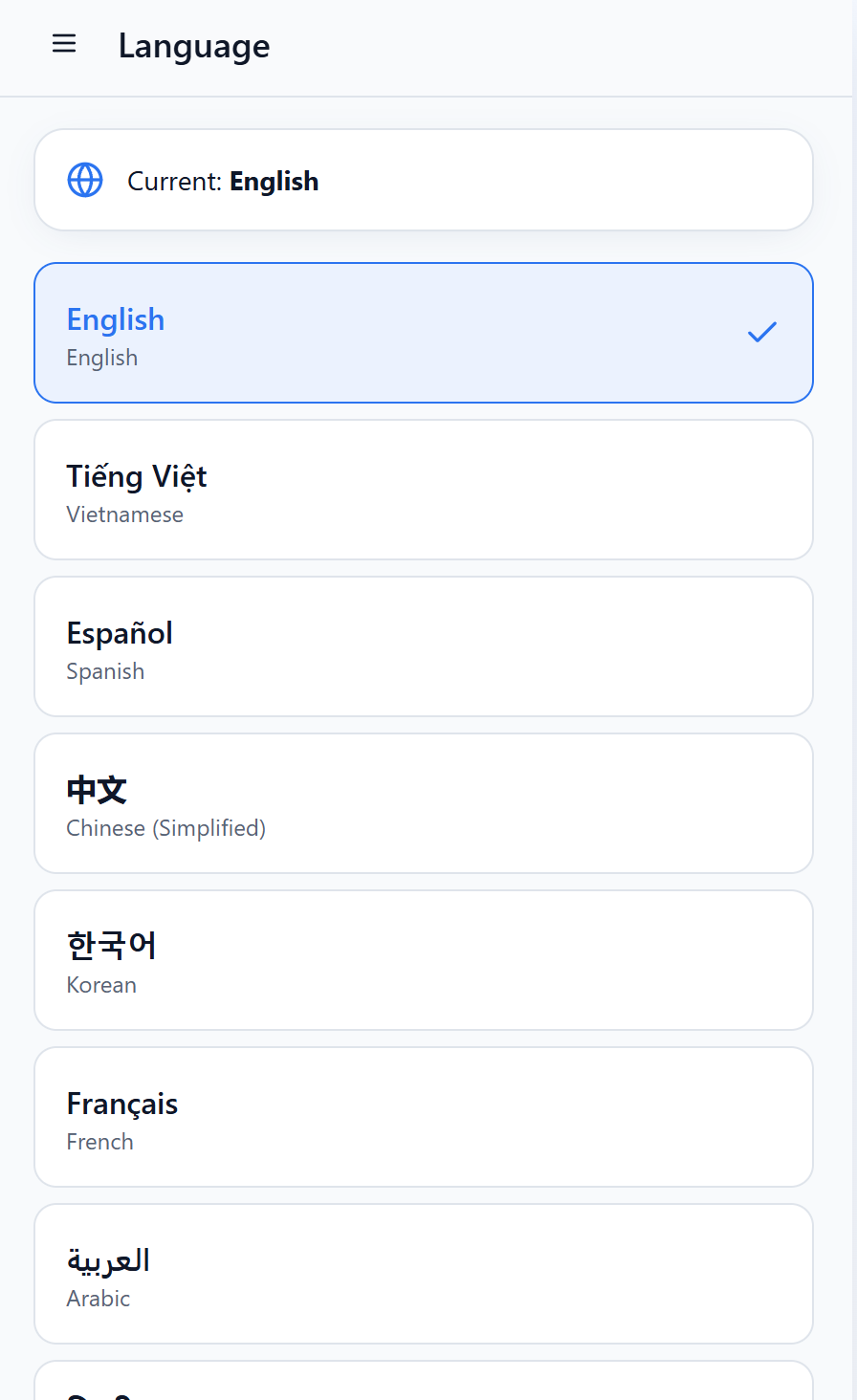Click the bold English text in current card
The height and width of the screenshot is (1400, 857).
(275, 181)
